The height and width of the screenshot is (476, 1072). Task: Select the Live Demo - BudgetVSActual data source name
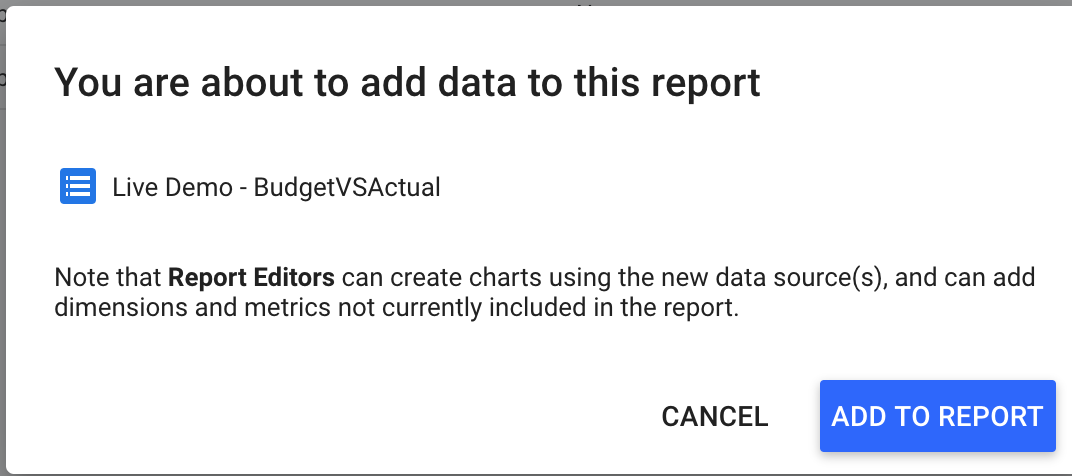point(276,187)
